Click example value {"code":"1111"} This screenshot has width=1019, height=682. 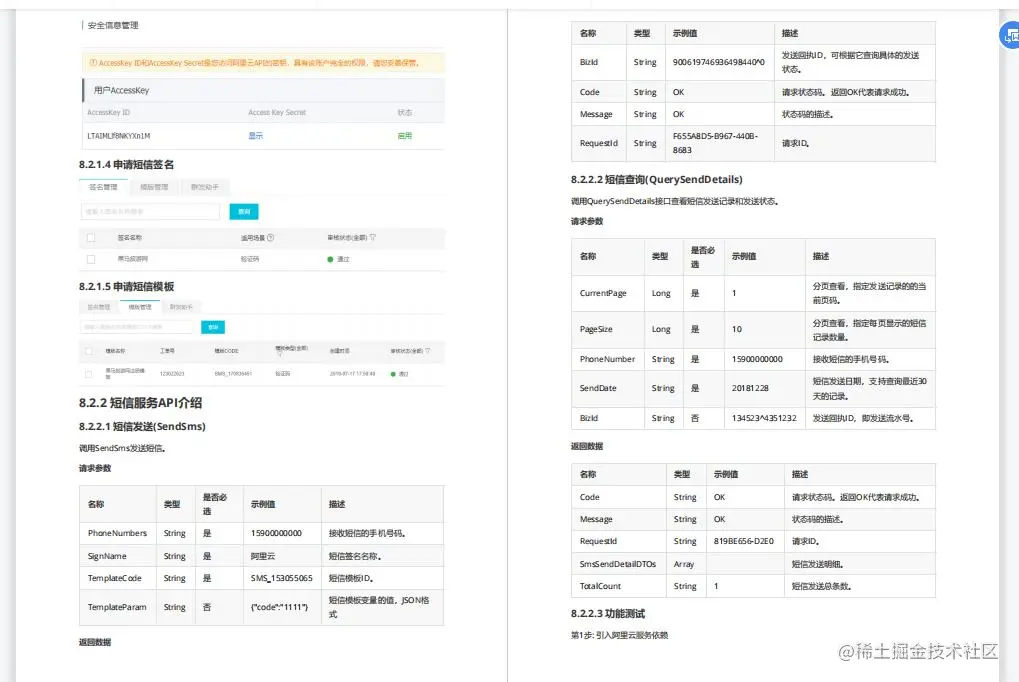(x=279, y=607)
